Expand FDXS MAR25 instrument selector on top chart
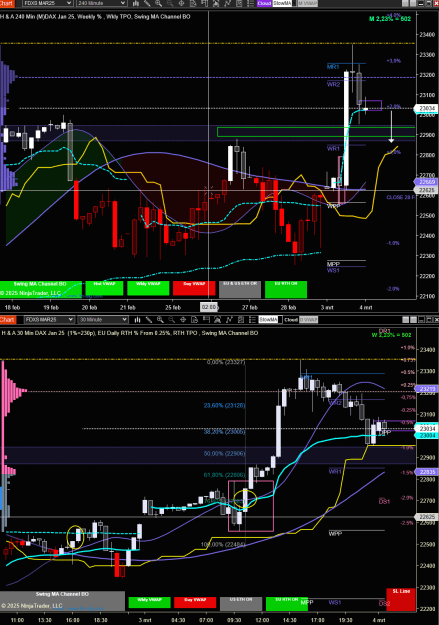Viewport: 439px width, 625px height. [x=48, y=3]
